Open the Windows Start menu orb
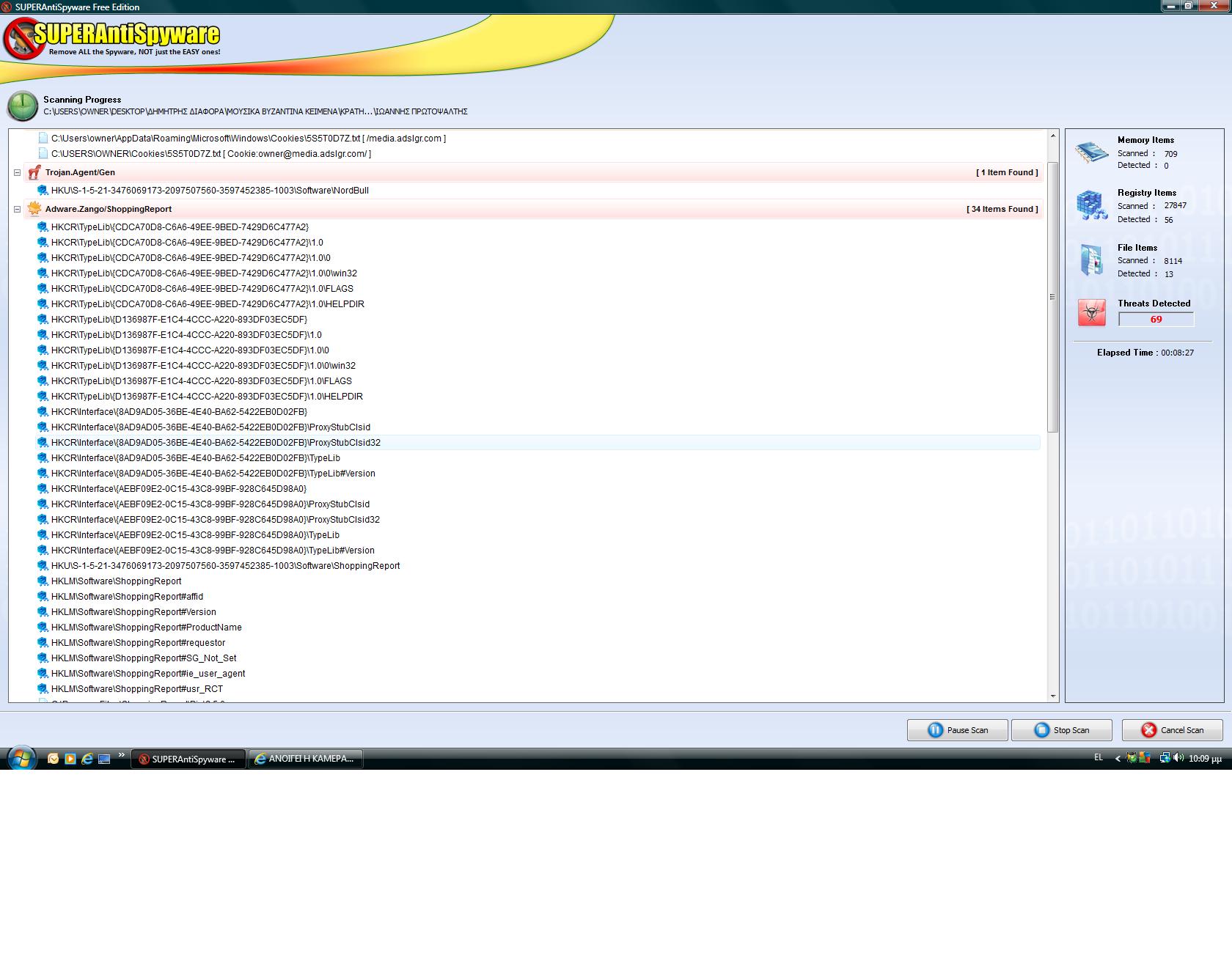This screenshot has height=964, width=1232. click(21, 757)
